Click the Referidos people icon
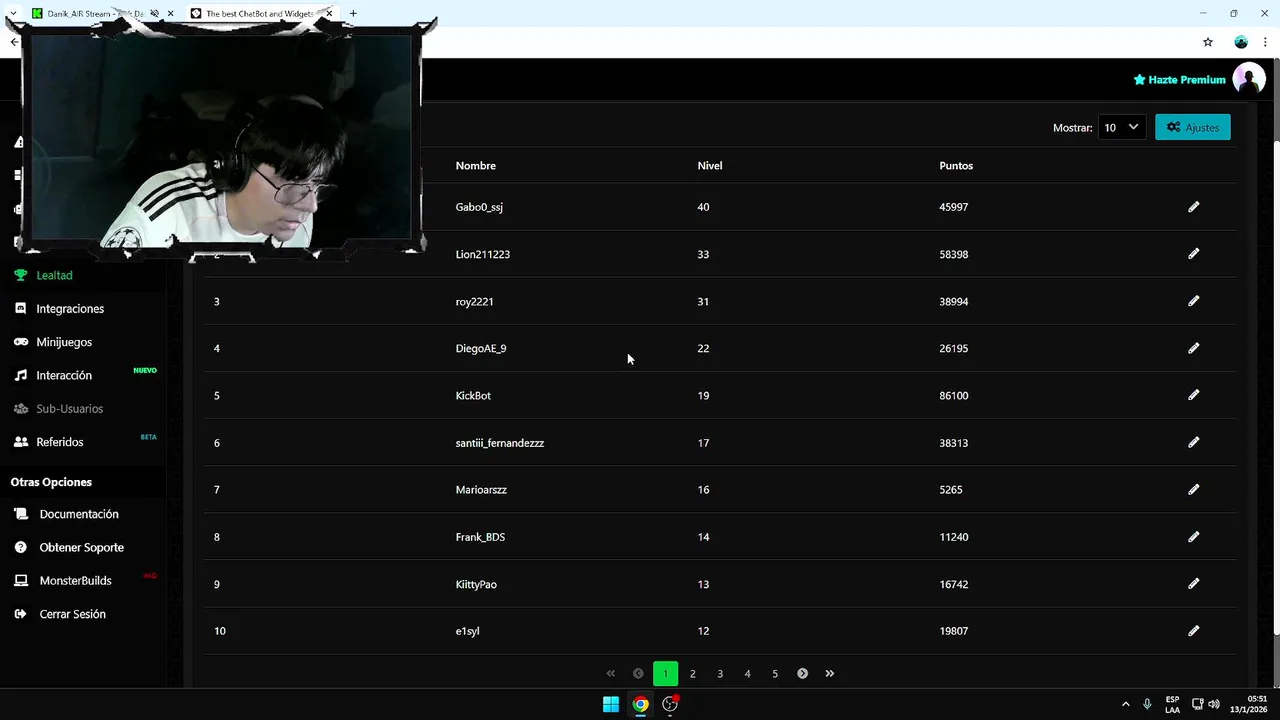The width and height of the screenshot is (1280, 720). (x=20, y=442)
